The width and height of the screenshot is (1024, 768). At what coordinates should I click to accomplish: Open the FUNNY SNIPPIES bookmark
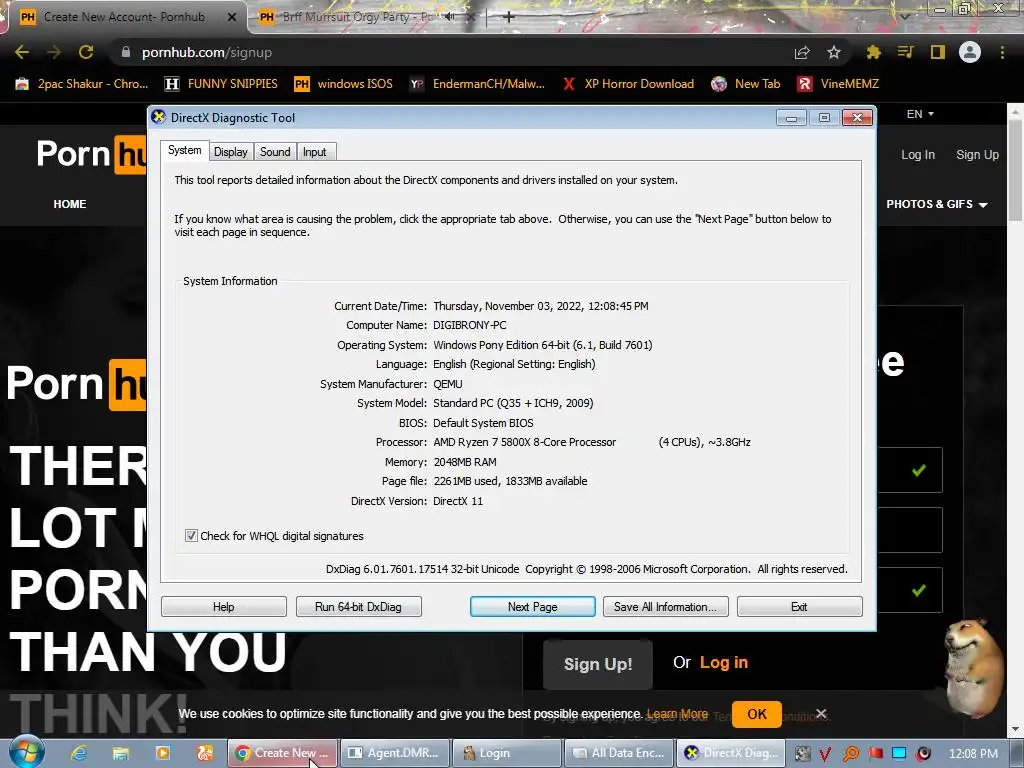coord(221,84)
